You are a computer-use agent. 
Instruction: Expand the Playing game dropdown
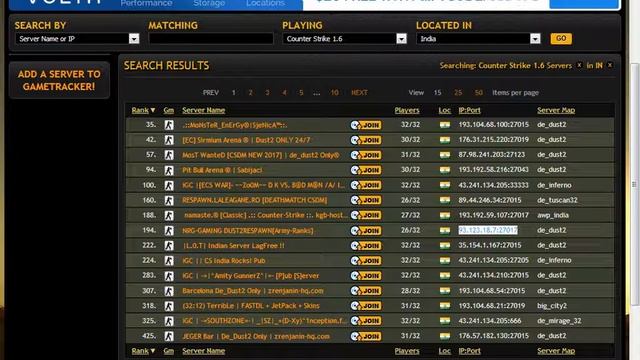coord(401,39)
